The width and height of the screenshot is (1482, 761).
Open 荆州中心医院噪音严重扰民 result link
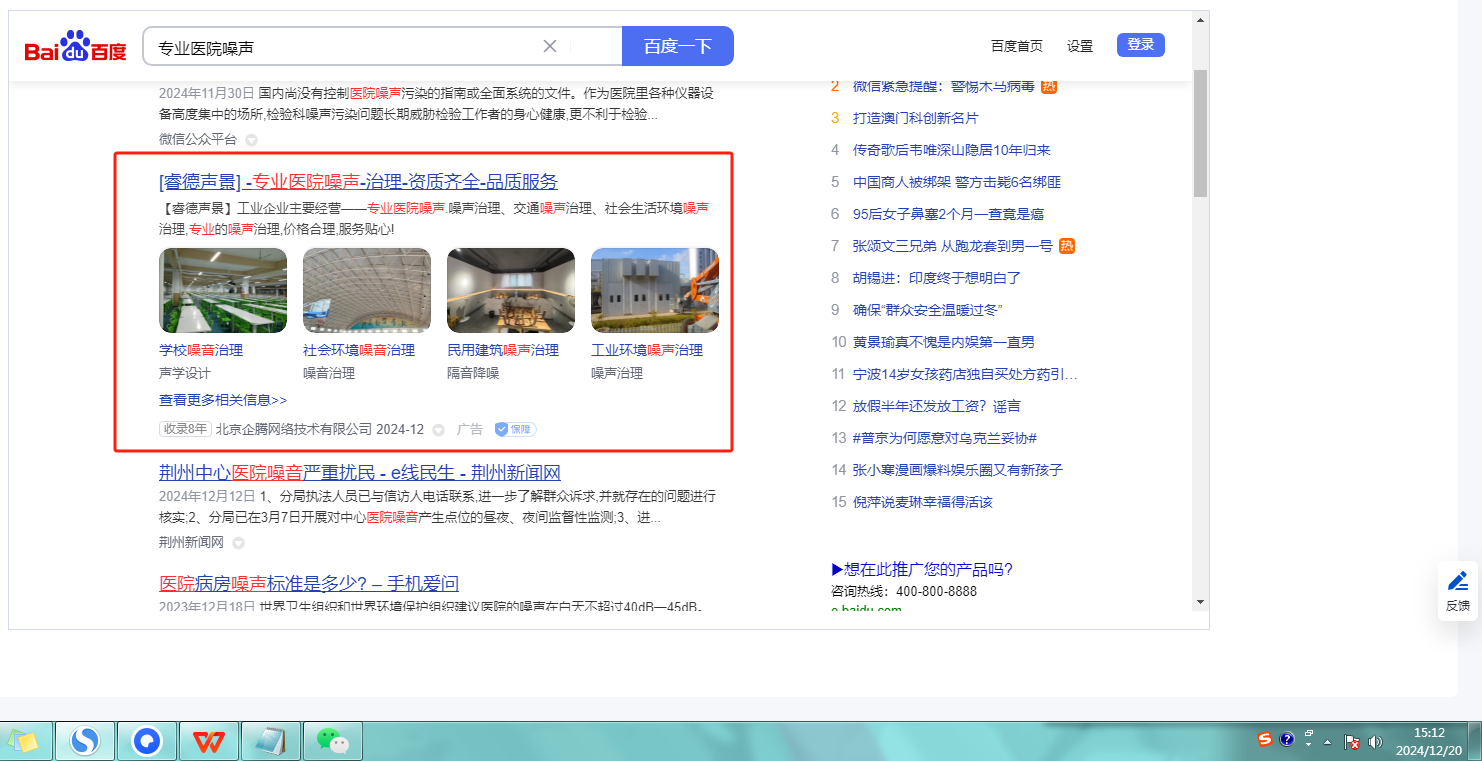[359, 473]
